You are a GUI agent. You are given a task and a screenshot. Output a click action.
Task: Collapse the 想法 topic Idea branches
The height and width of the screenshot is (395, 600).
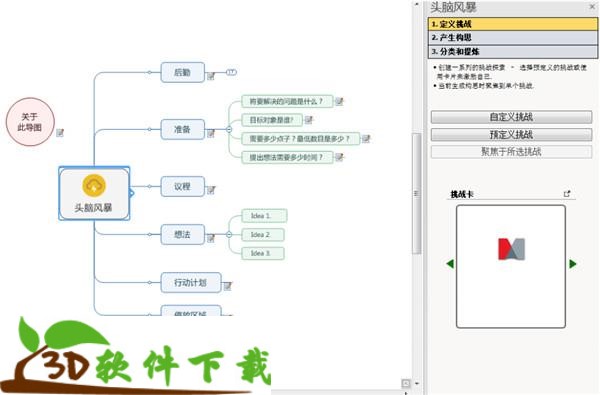229,234
